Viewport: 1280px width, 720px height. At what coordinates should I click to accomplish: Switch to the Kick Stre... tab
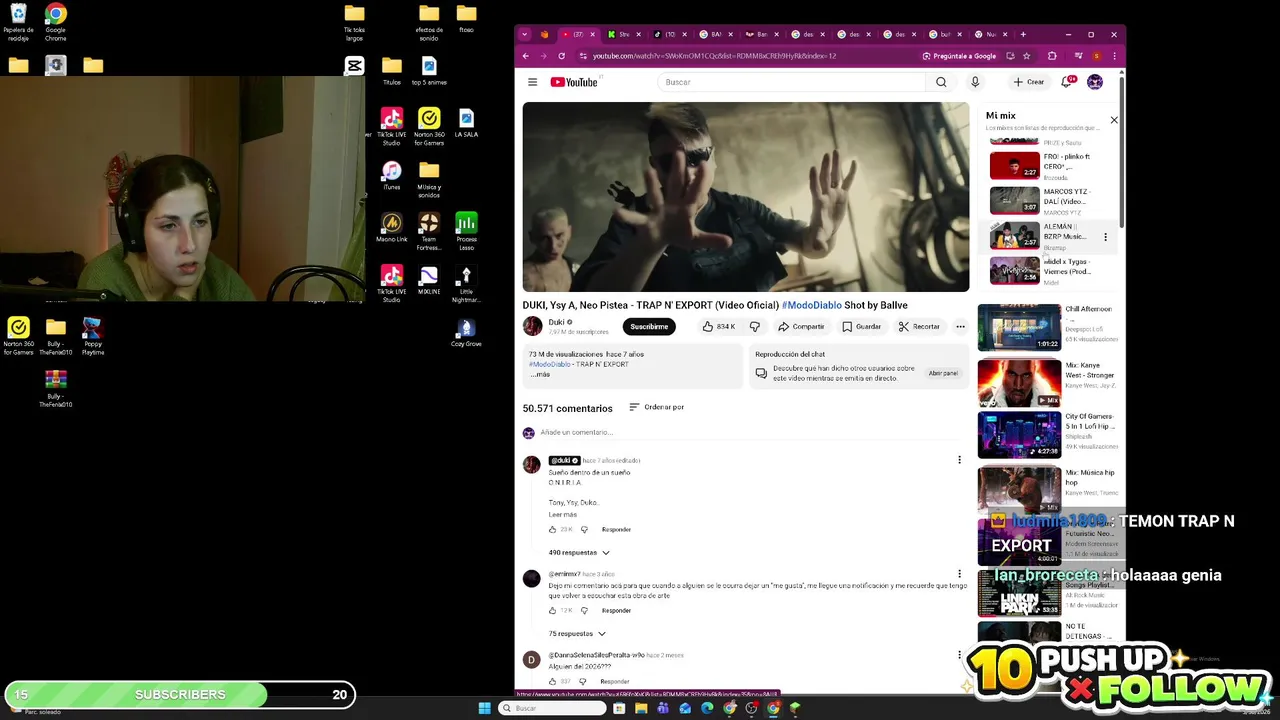[x=624, y=34]
